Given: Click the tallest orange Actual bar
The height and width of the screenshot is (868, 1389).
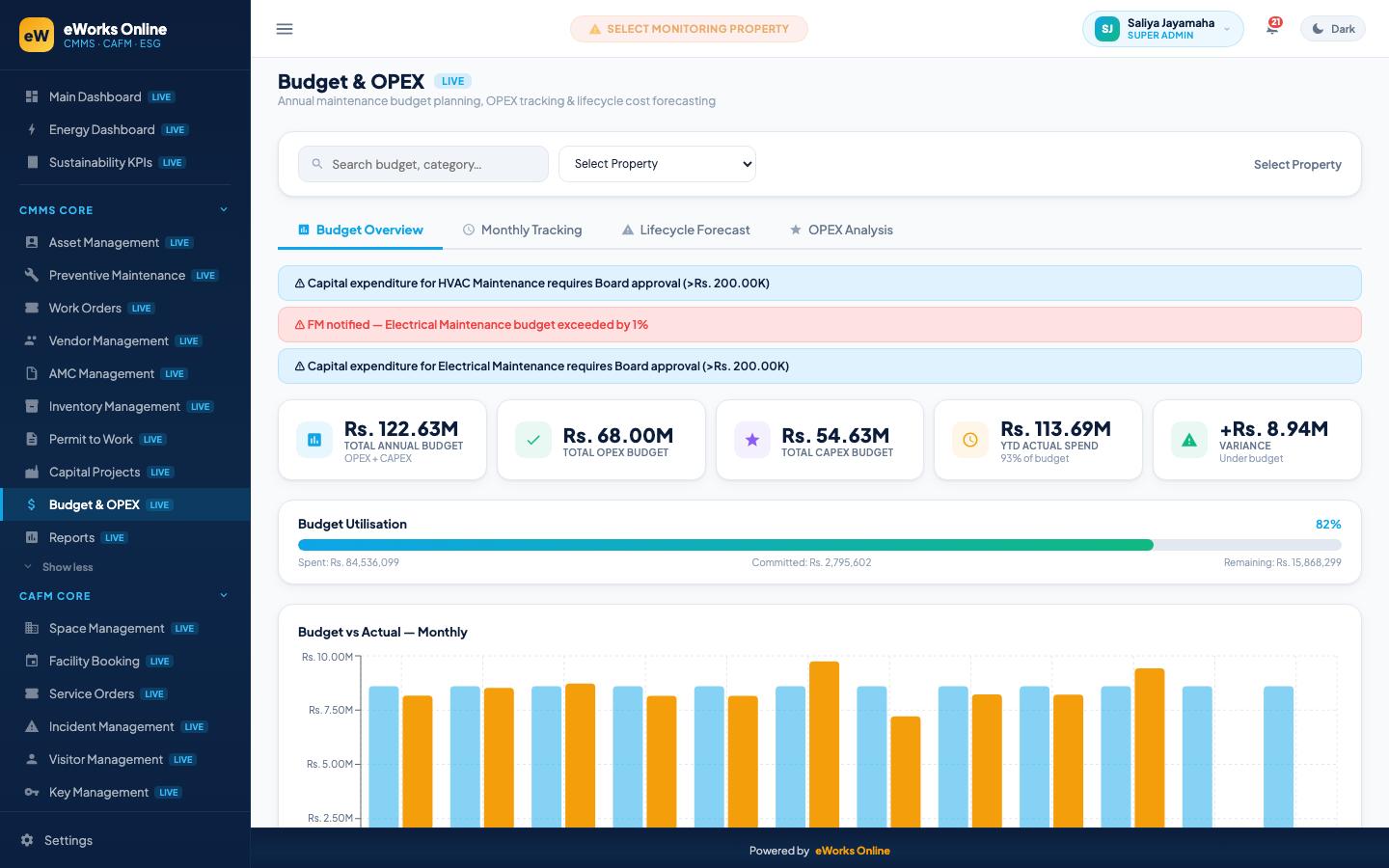Looking at the screenshot, I should (x=824, y=744).
